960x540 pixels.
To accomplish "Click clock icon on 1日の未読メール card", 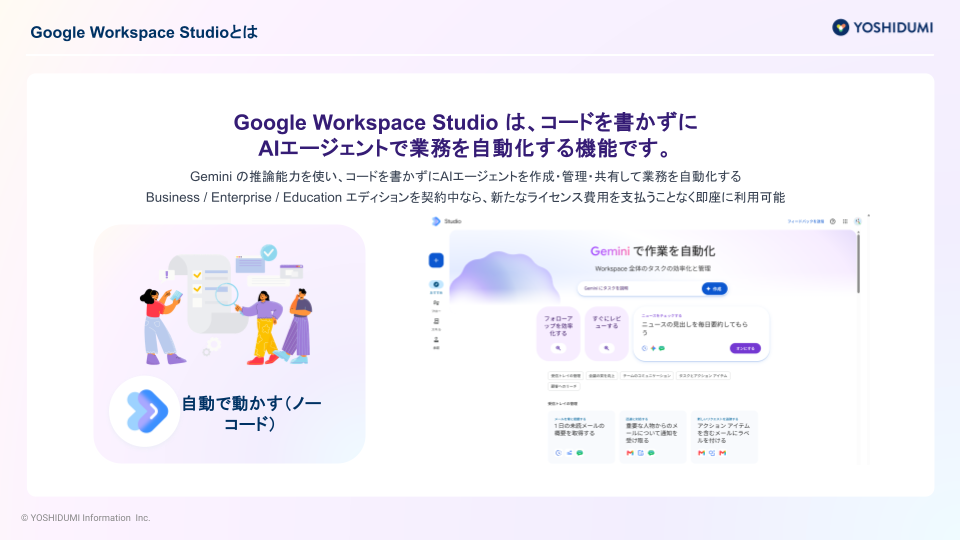I will coord(558,453).
